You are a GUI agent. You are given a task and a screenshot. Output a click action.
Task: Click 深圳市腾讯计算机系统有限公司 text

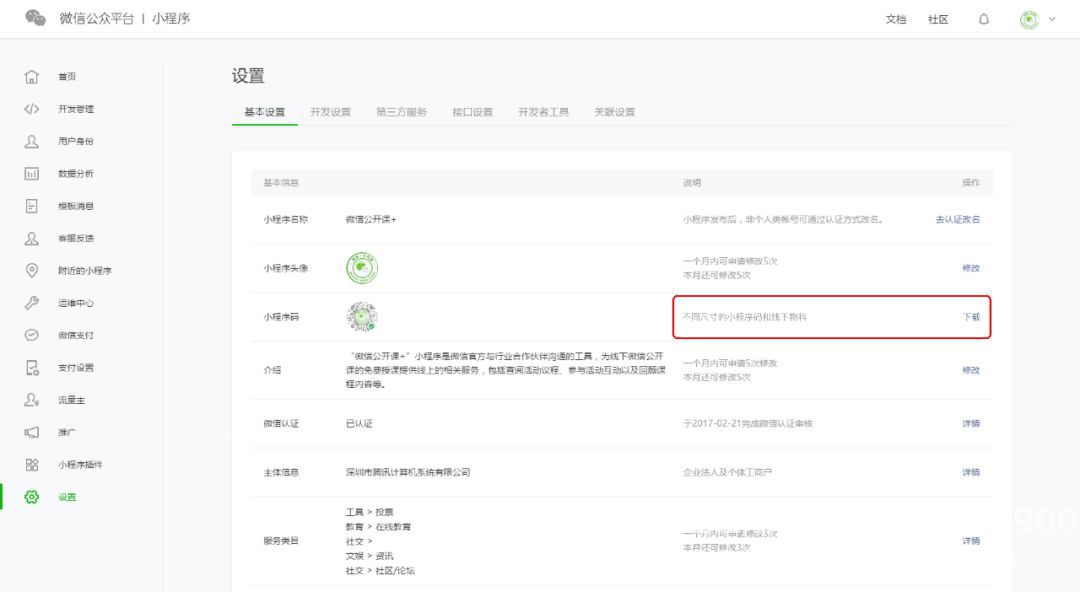[408, 472]
